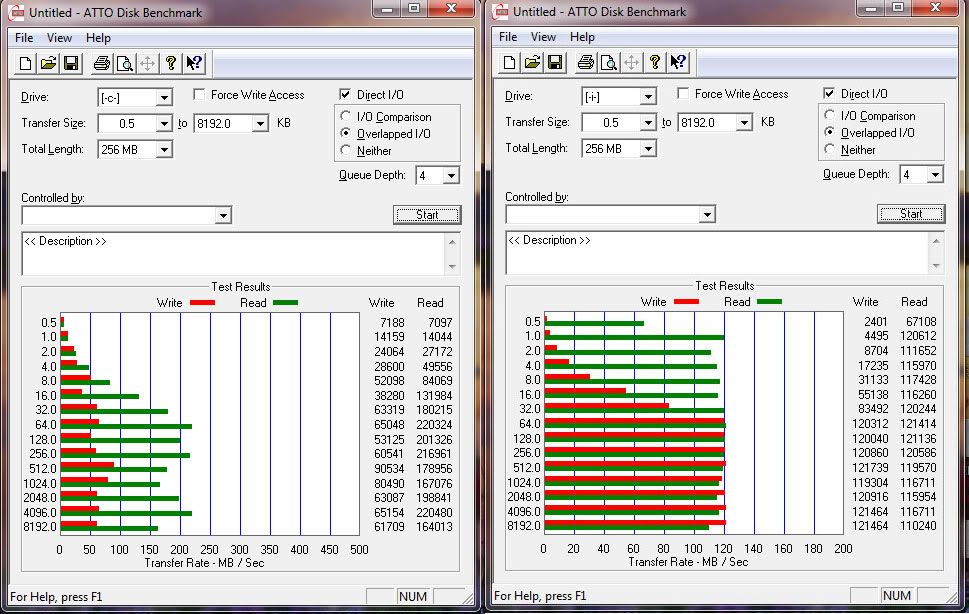Open Help menu in left window
This screenshot has width=969, height=614.
pyautogui.click(x=98, y=38)
